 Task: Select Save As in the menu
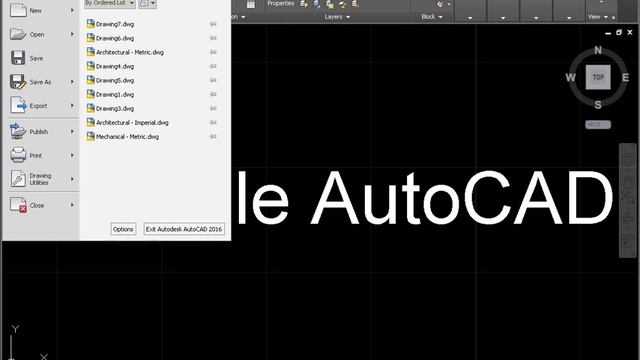coord(41,82)
